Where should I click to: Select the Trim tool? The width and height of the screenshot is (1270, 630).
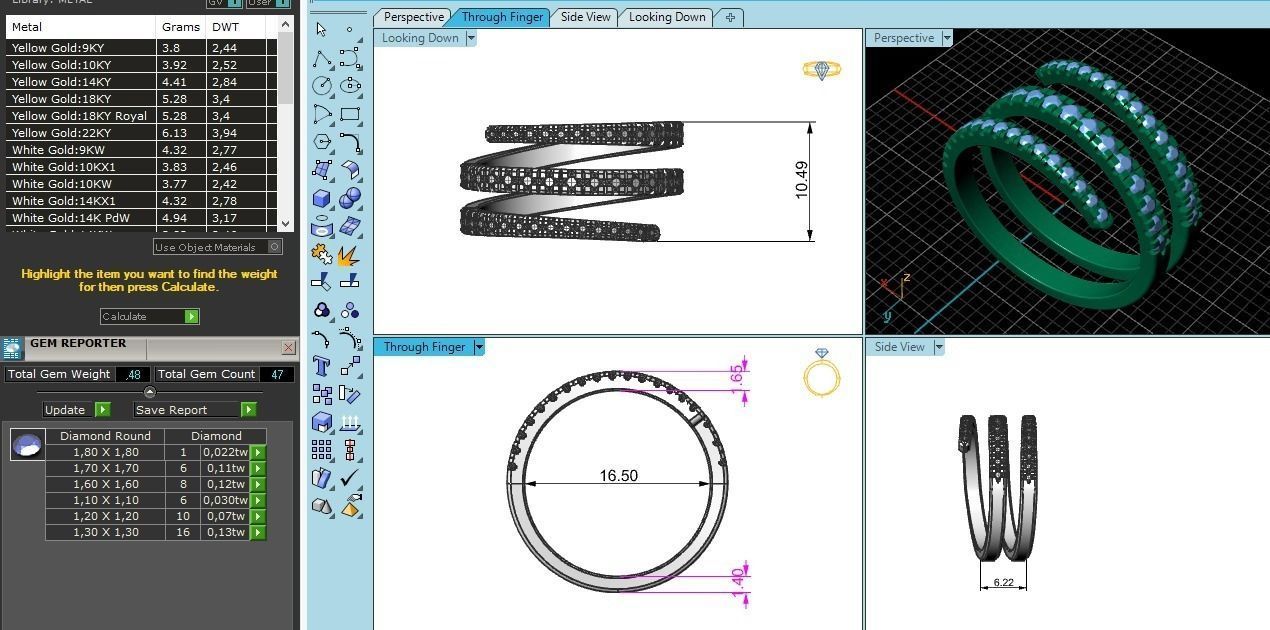pos(322,283)
